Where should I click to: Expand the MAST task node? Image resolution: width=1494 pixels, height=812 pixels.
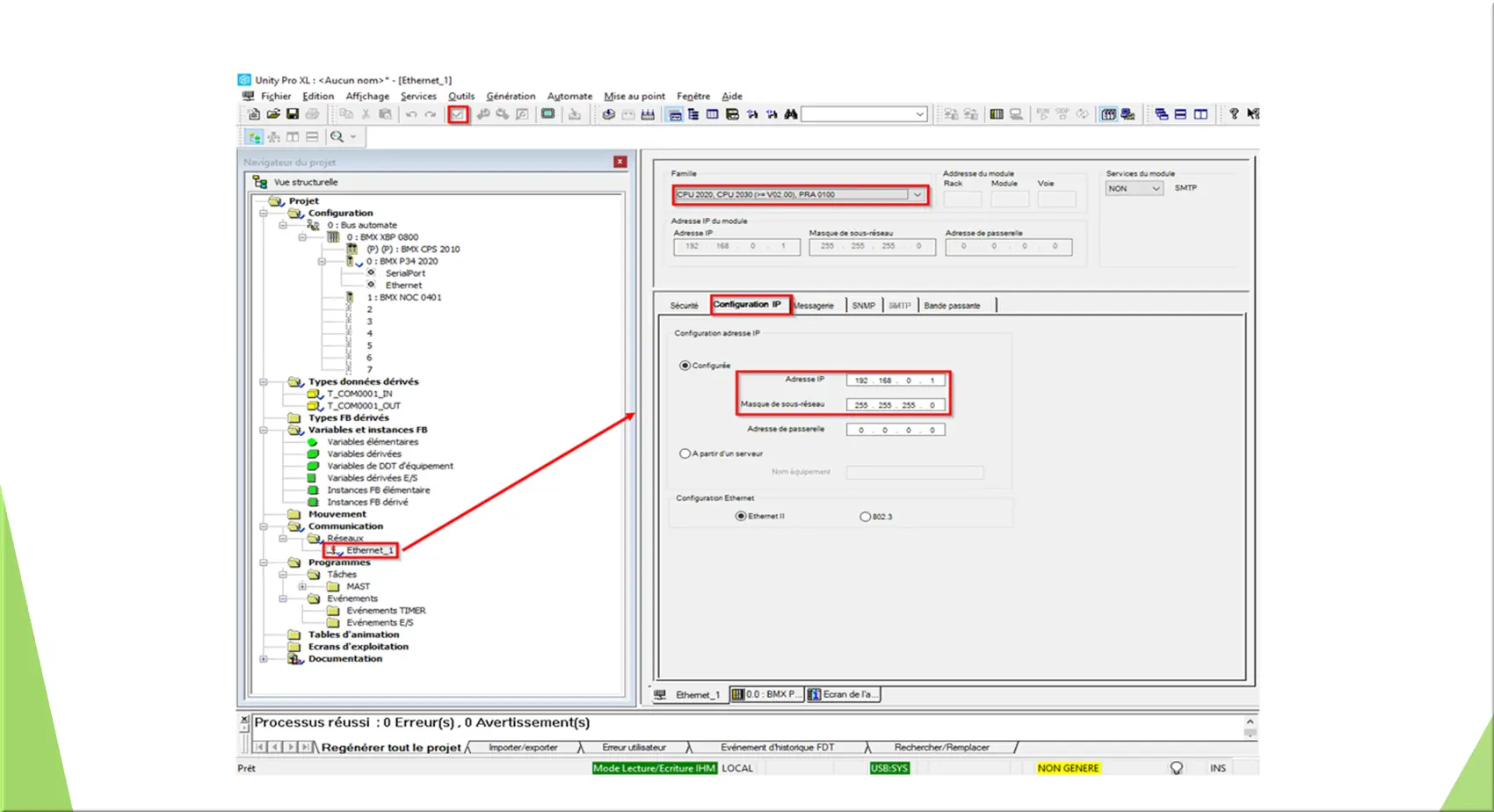(x=302, y=587)
